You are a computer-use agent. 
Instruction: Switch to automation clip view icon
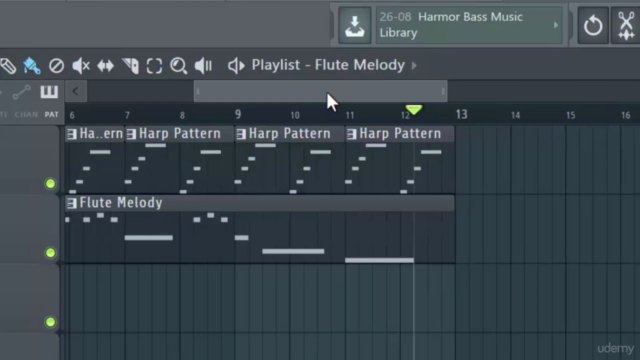[21, 92]
